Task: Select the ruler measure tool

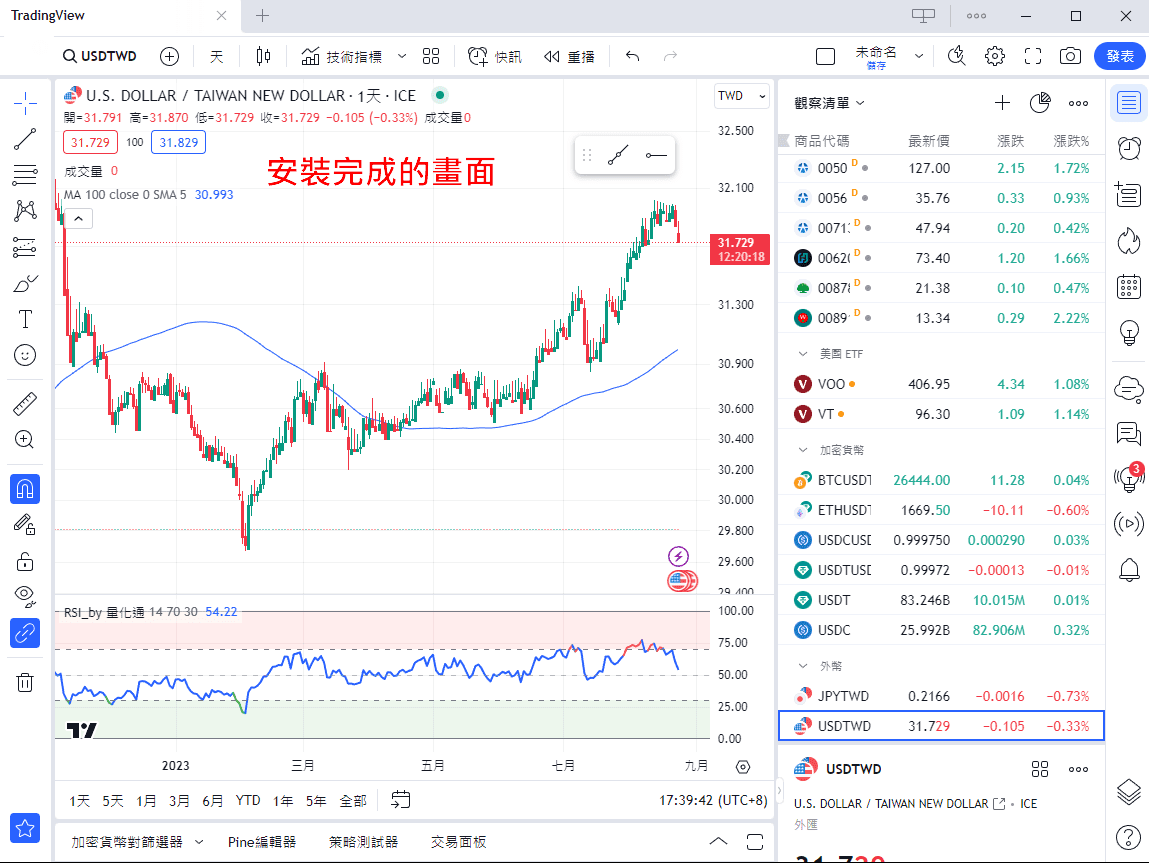Action: click(24, 403)
